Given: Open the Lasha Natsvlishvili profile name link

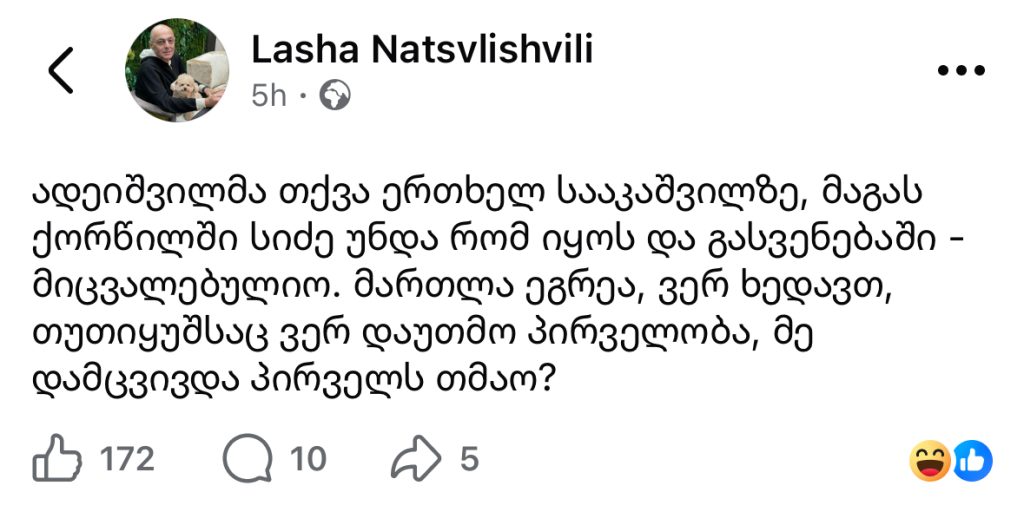Looking at the screenshot, I should [421, 48].
